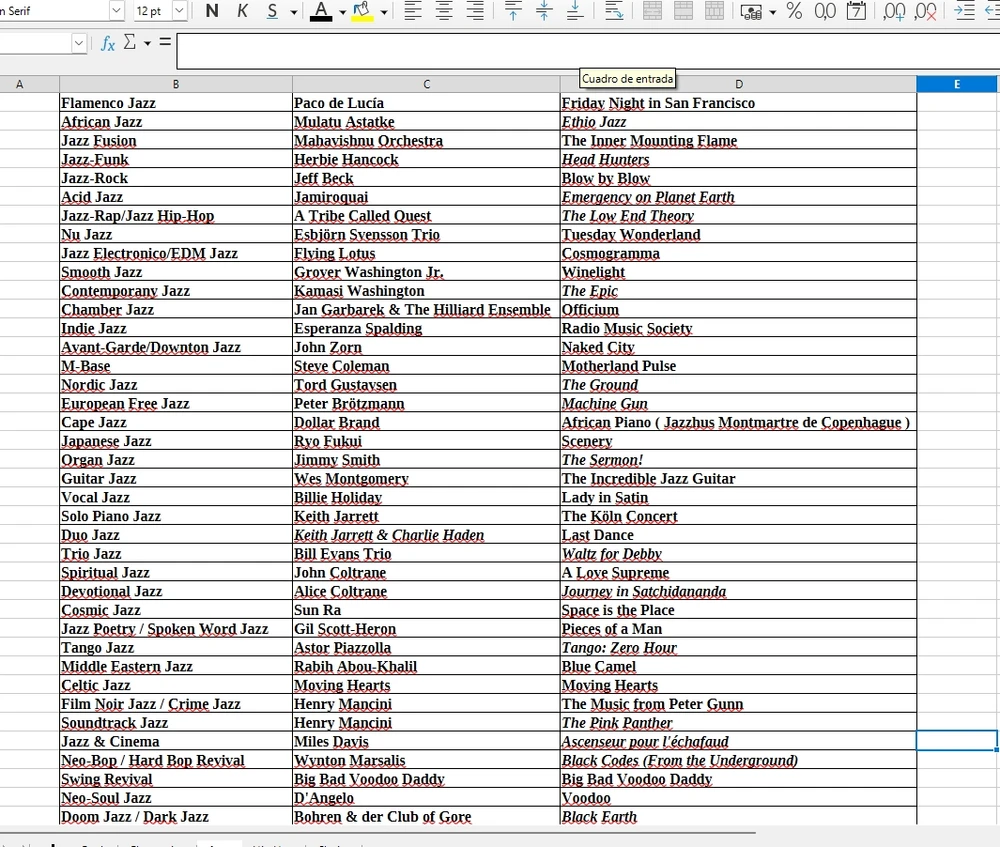Click cell 'Flamenco Jazz'
Viewport: 1000px width, 847px height.
click(176, 103)
